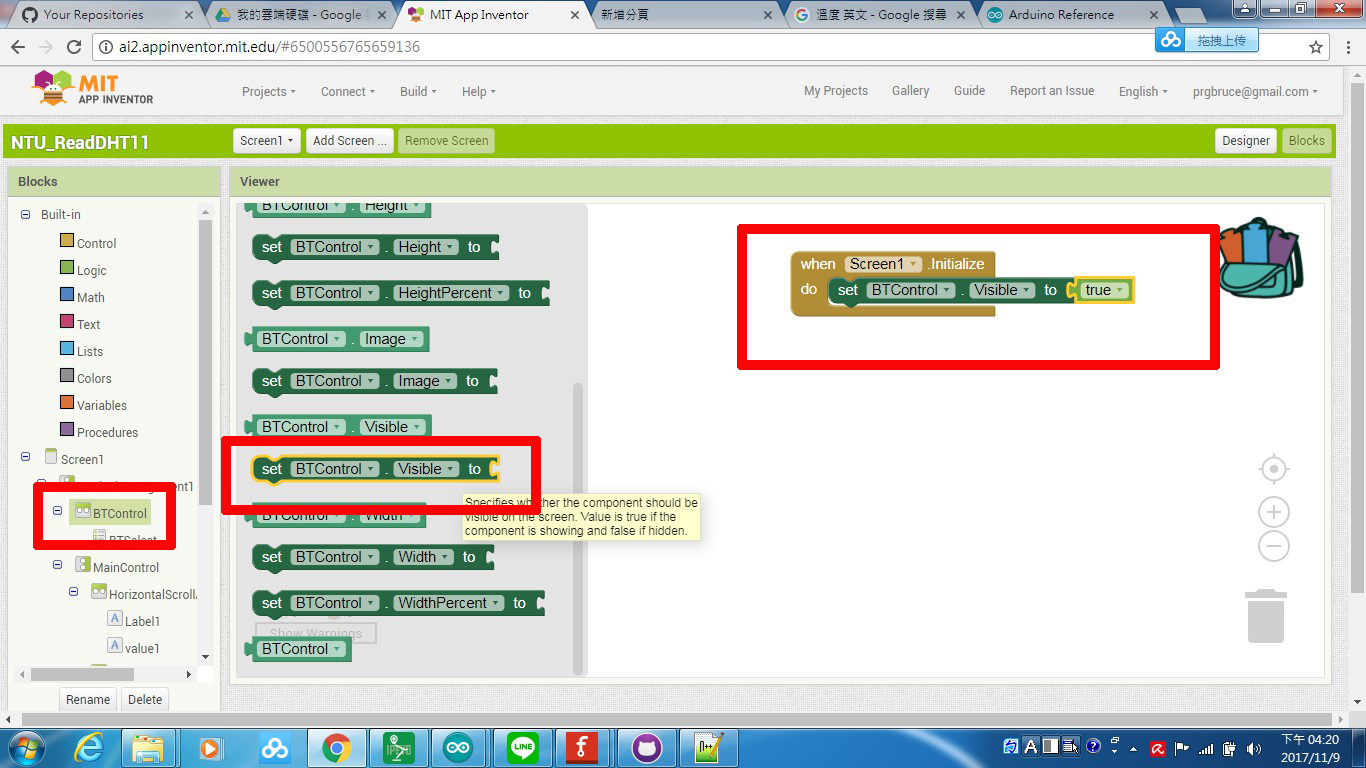
Task: Open the Visible property dropdown in workspace block
Action: pyautogui.click(x=1002, y=290)
